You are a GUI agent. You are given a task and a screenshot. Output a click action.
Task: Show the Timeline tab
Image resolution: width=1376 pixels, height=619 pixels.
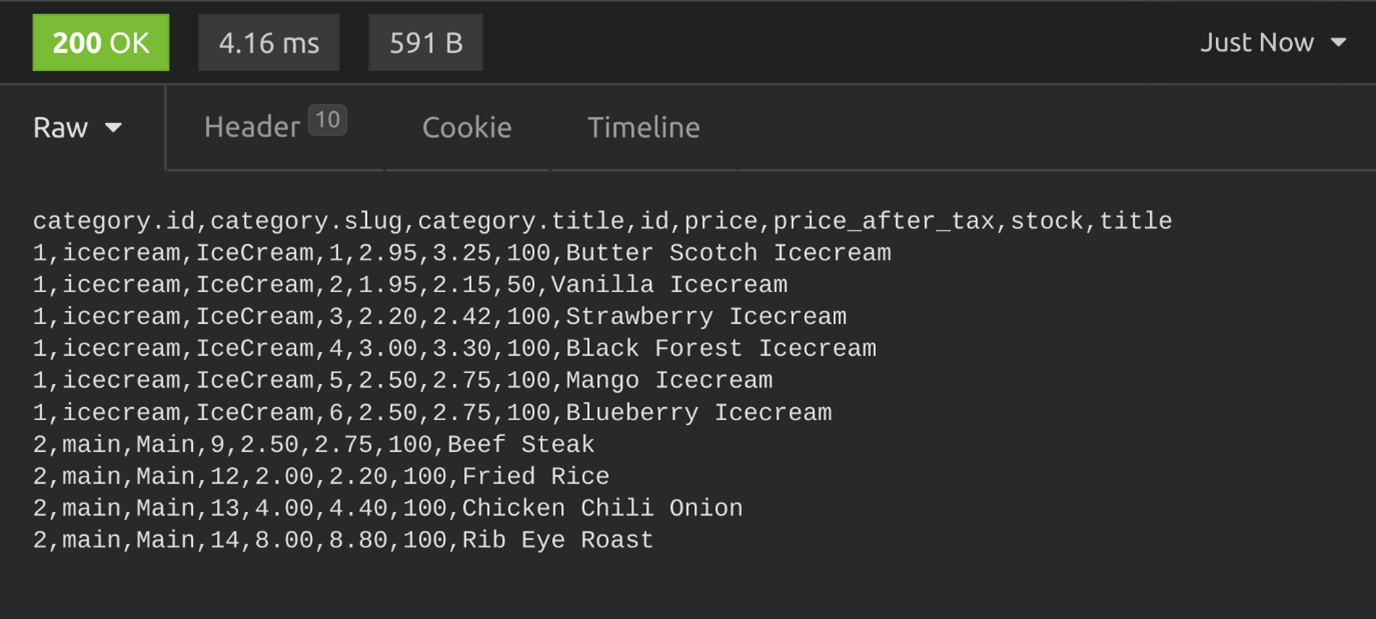643,128
